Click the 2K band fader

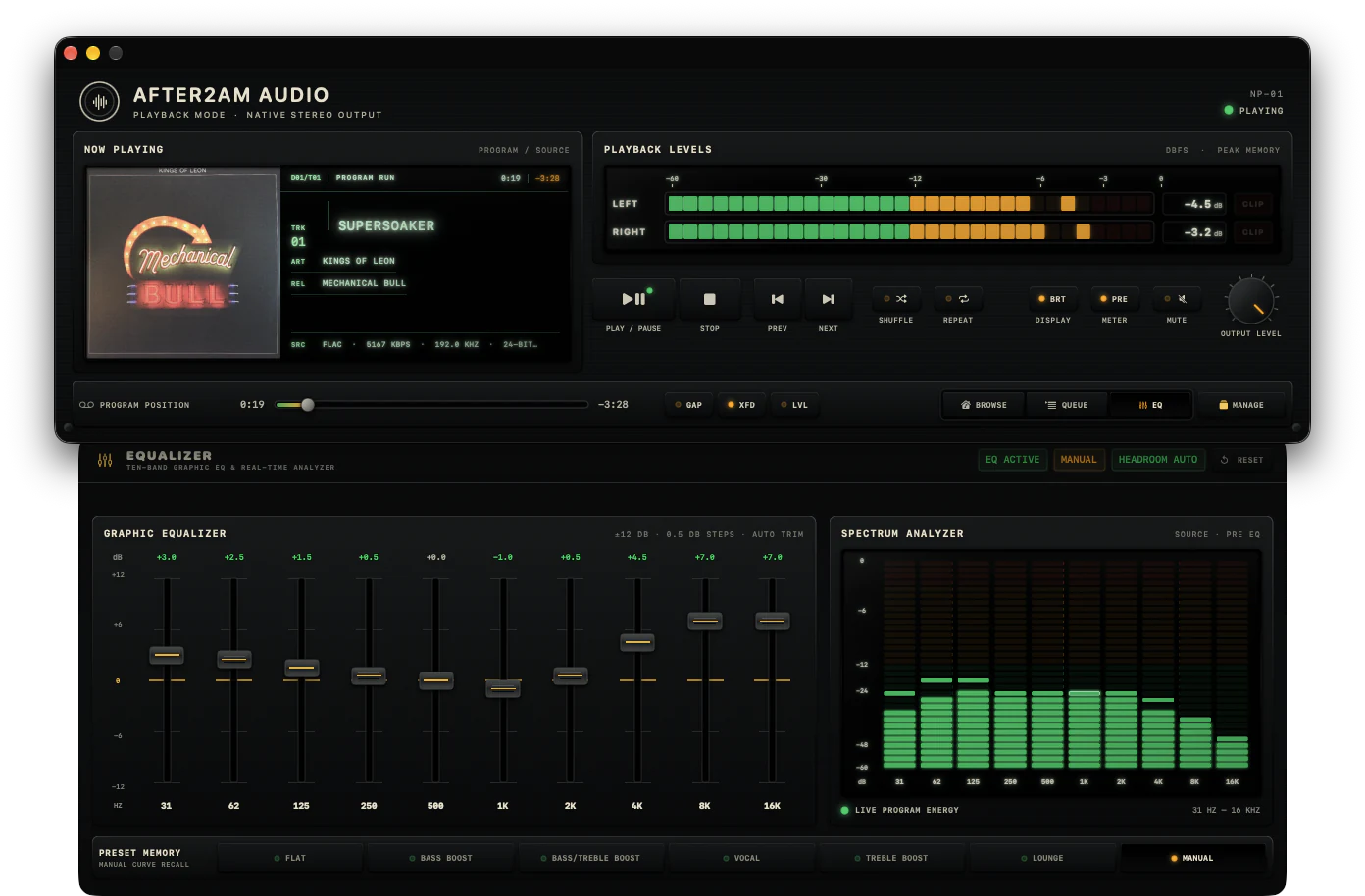coord(571,675)
